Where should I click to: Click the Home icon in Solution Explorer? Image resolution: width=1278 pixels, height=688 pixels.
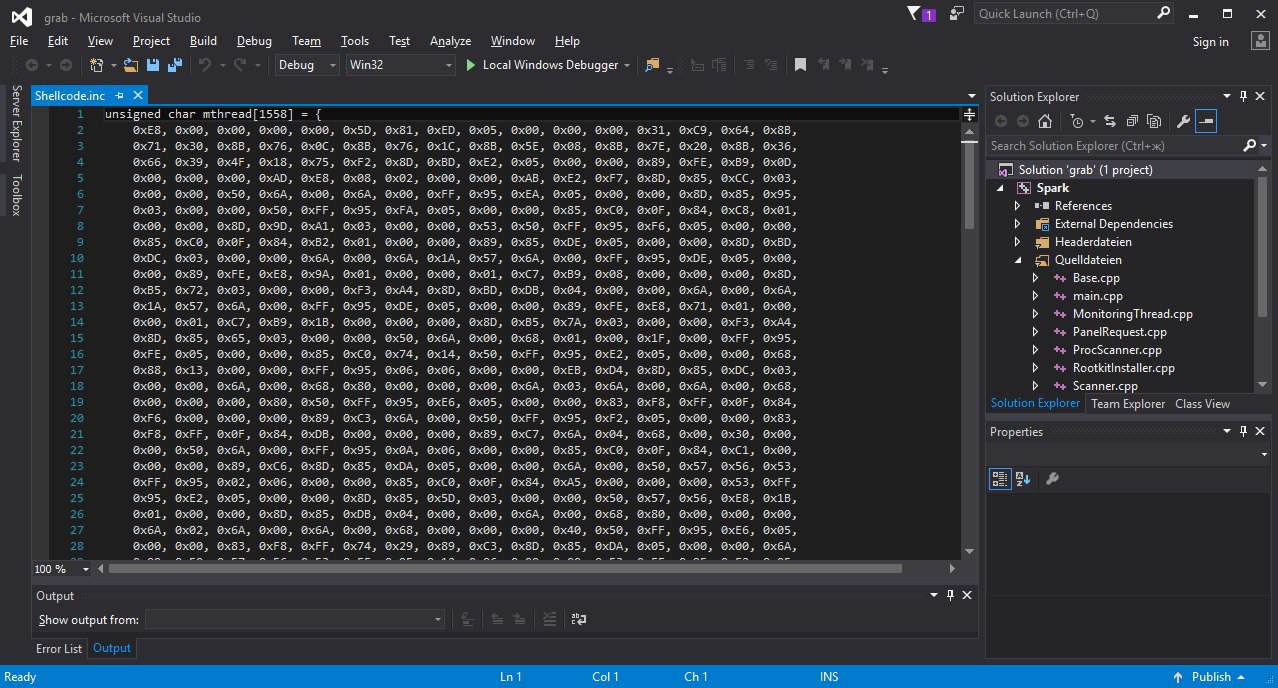[1044, 121]
